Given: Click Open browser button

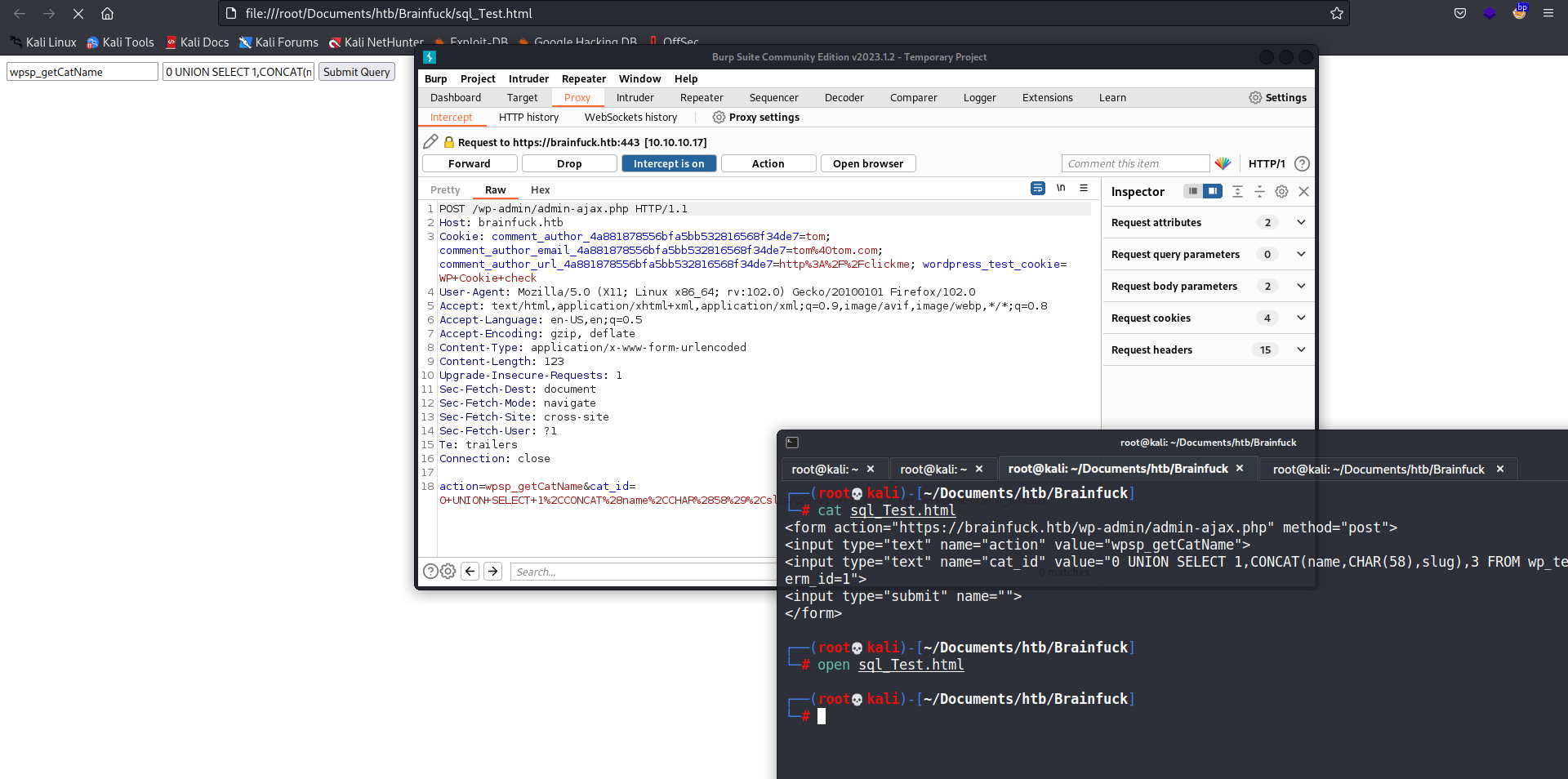Looking at the screenshot, I should (x=868, y=163).
